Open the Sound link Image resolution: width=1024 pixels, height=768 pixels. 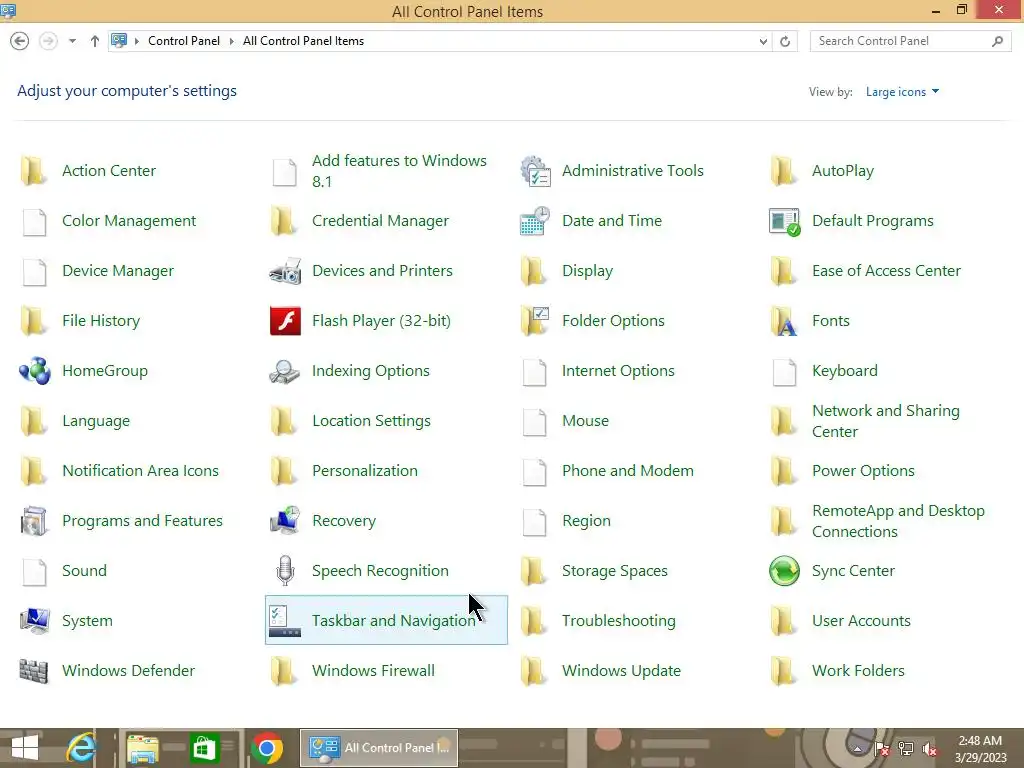[x=84, y=571]
